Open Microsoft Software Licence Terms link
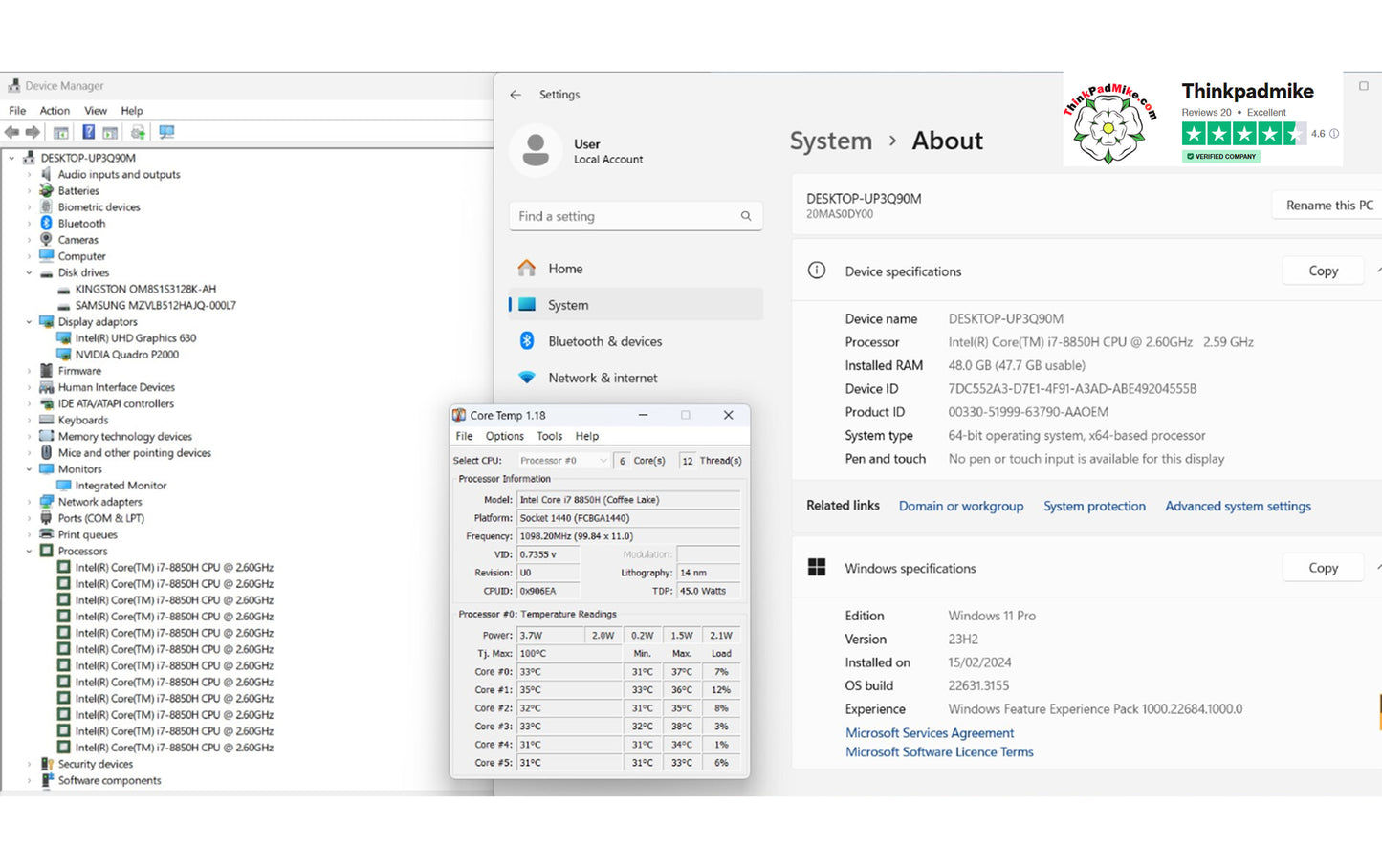The height and width of the screenshot is (868, 1382). tap(939, 752)
